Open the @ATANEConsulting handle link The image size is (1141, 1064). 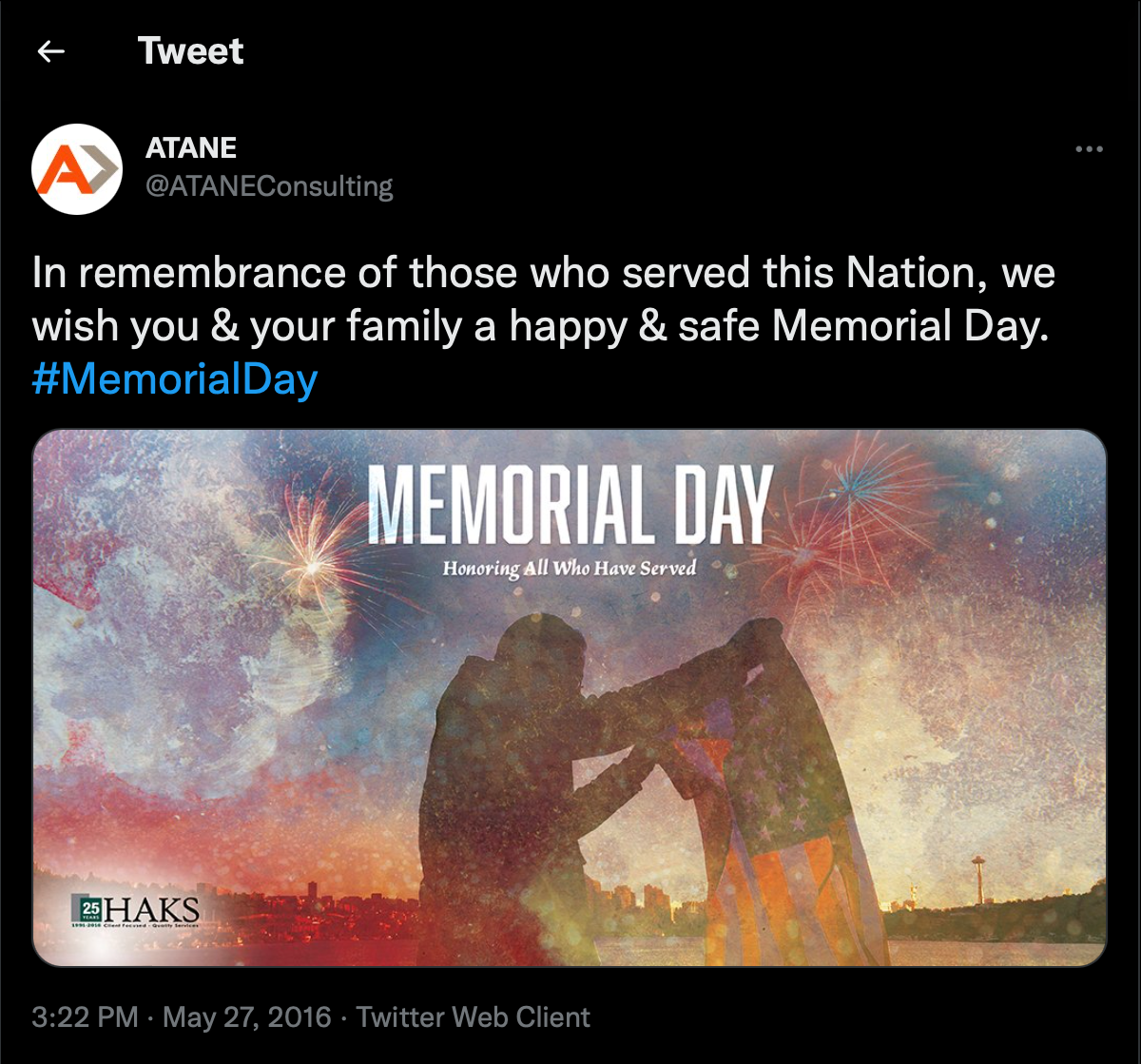coord(269,186)
